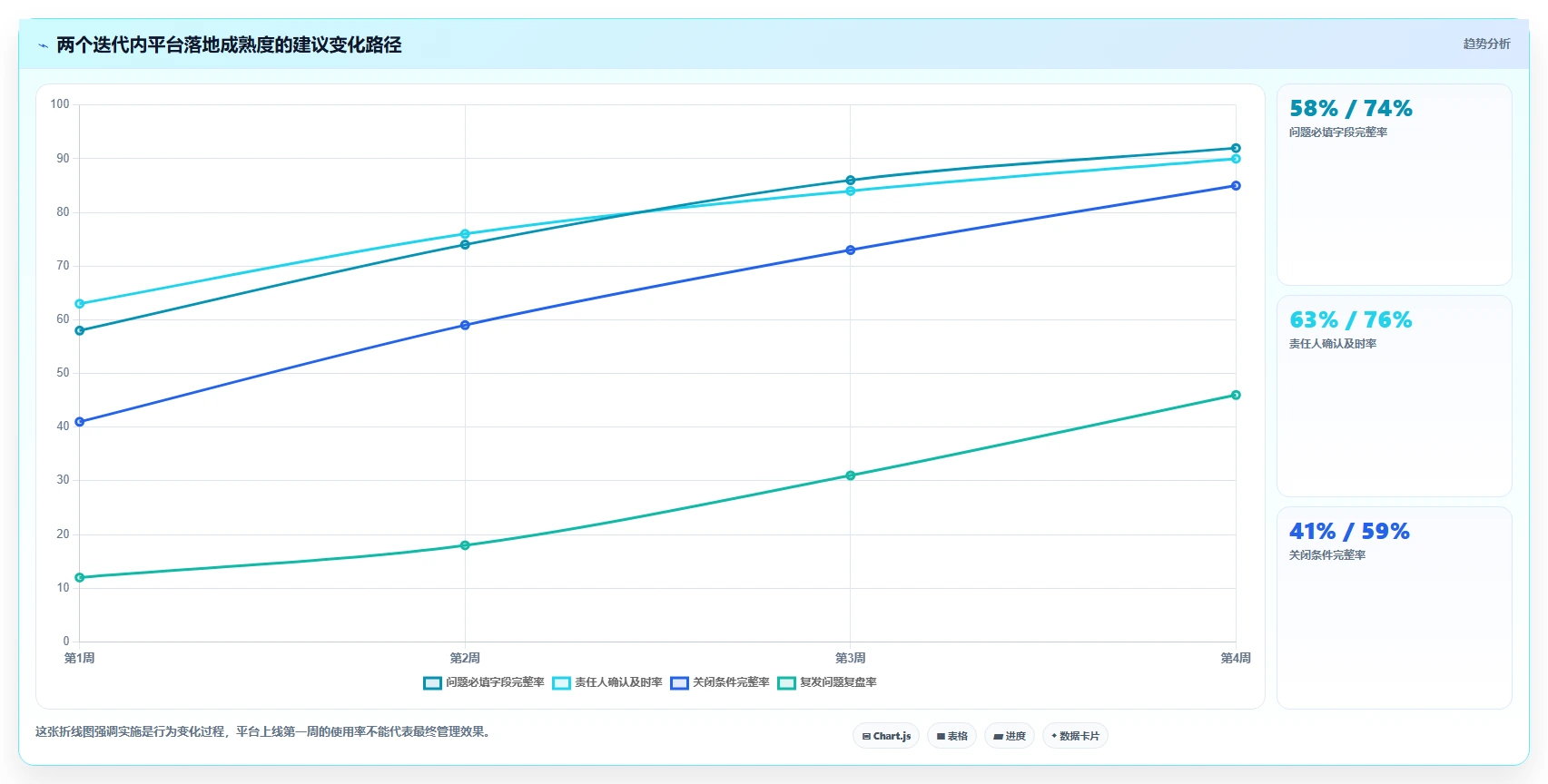Toggle the 问题必填字段完整率 legend swatch
This screenshot has width=1548, height=784.
pos(432,683)
